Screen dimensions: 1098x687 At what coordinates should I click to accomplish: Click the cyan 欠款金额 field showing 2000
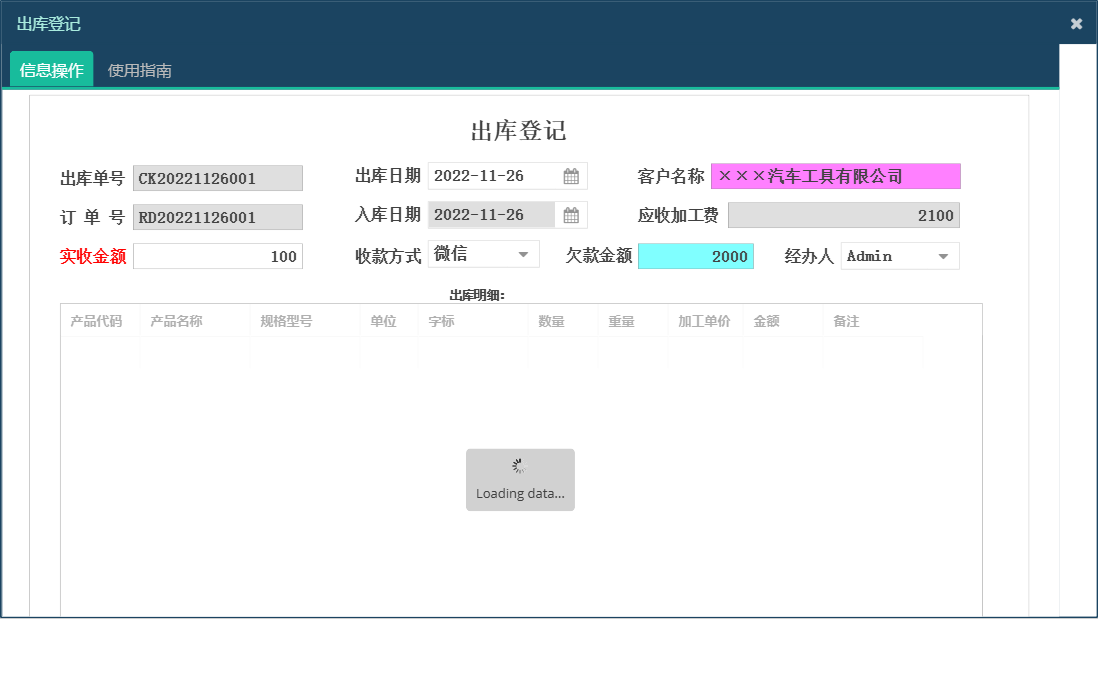[x=697, y=256]
